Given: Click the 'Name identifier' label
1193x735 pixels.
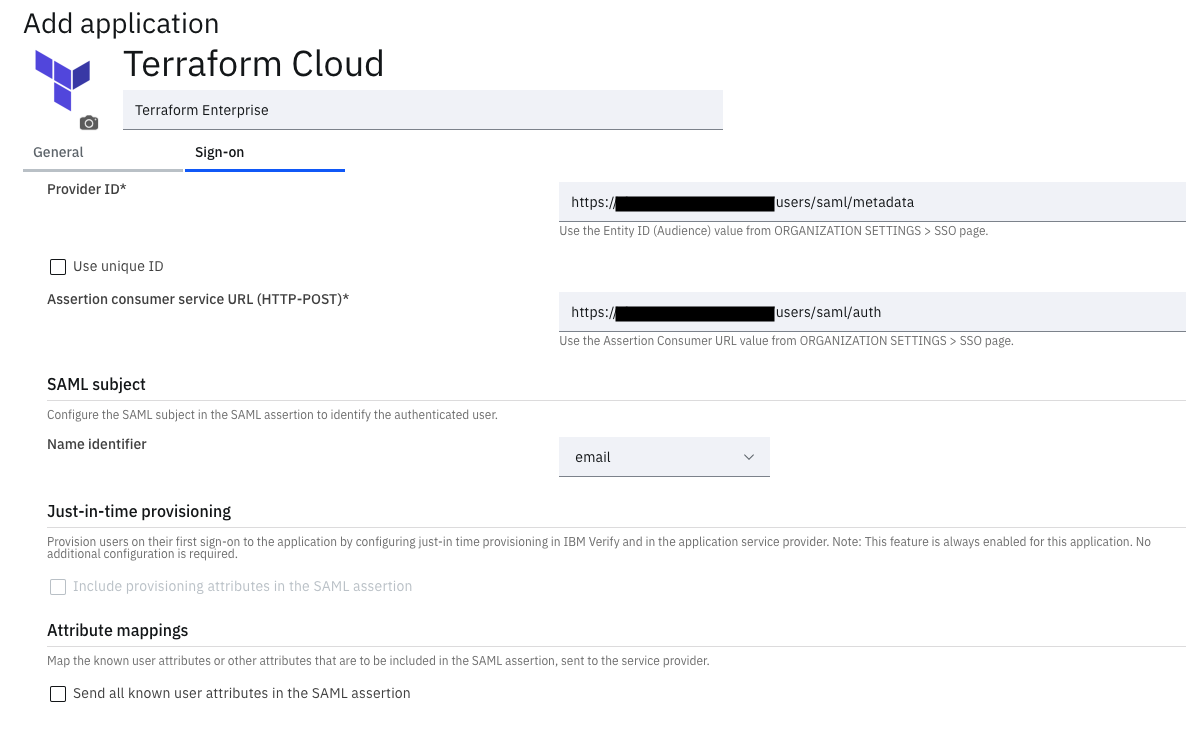Looking at the screenshot, I should pos(97,444).
